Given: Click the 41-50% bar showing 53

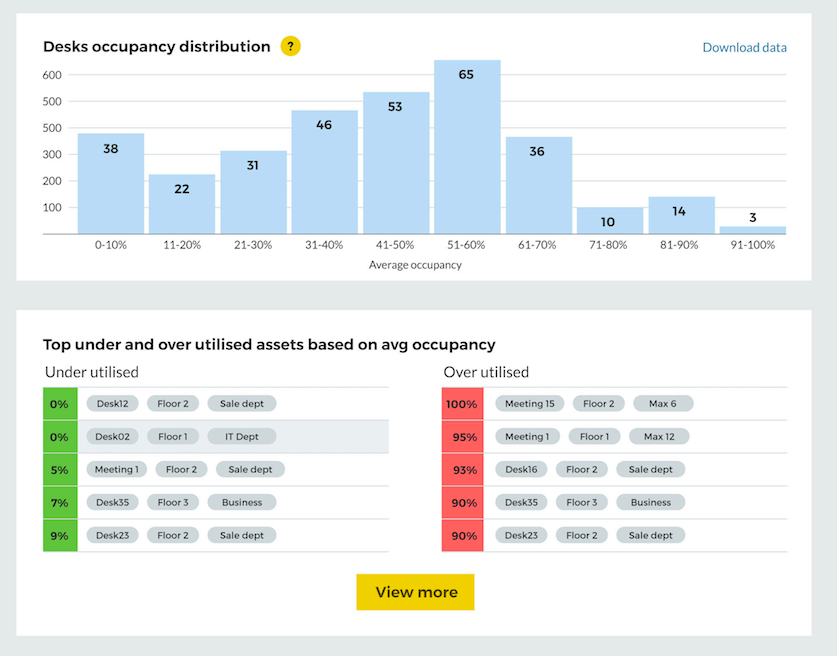Looking at the screenshot, I should click(396, 160).
